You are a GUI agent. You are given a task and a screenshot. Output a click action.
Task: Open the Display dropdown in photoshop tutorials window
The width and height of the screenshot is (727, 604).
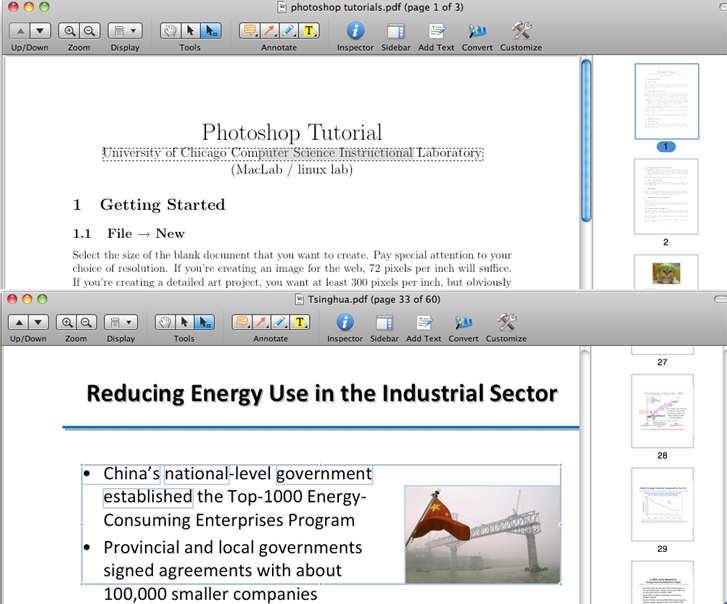pyautogui.click(x=125, y=31)
